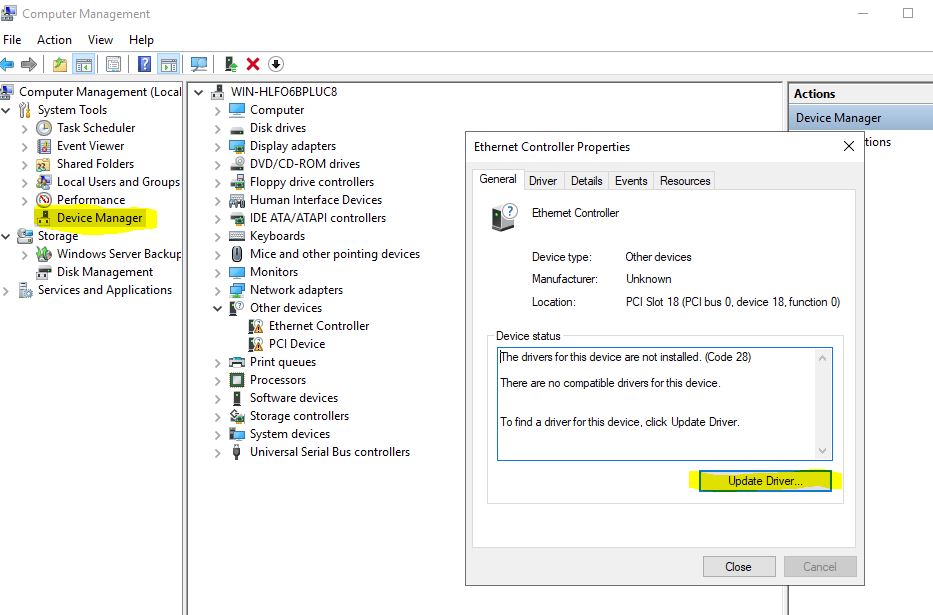Click the Forward arrow in the toolbar
933x615 pixels.
(28, 64)
